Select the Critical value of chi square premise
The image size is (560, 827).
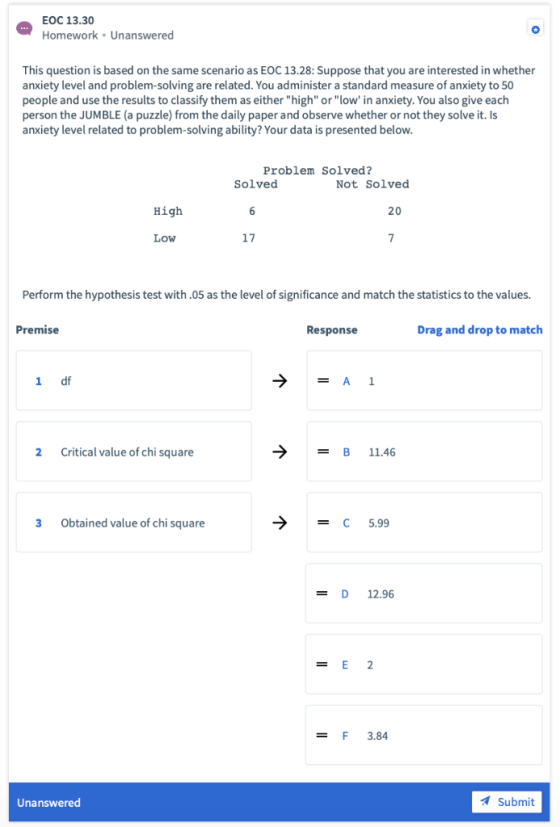click(x=134, y=451)
